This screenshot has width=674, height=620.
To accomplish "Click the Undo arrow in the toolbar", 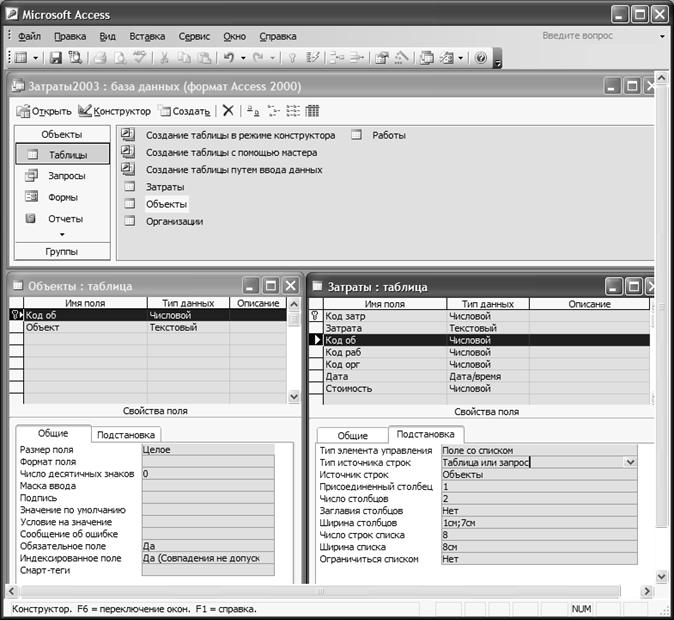I will (229, 59).
